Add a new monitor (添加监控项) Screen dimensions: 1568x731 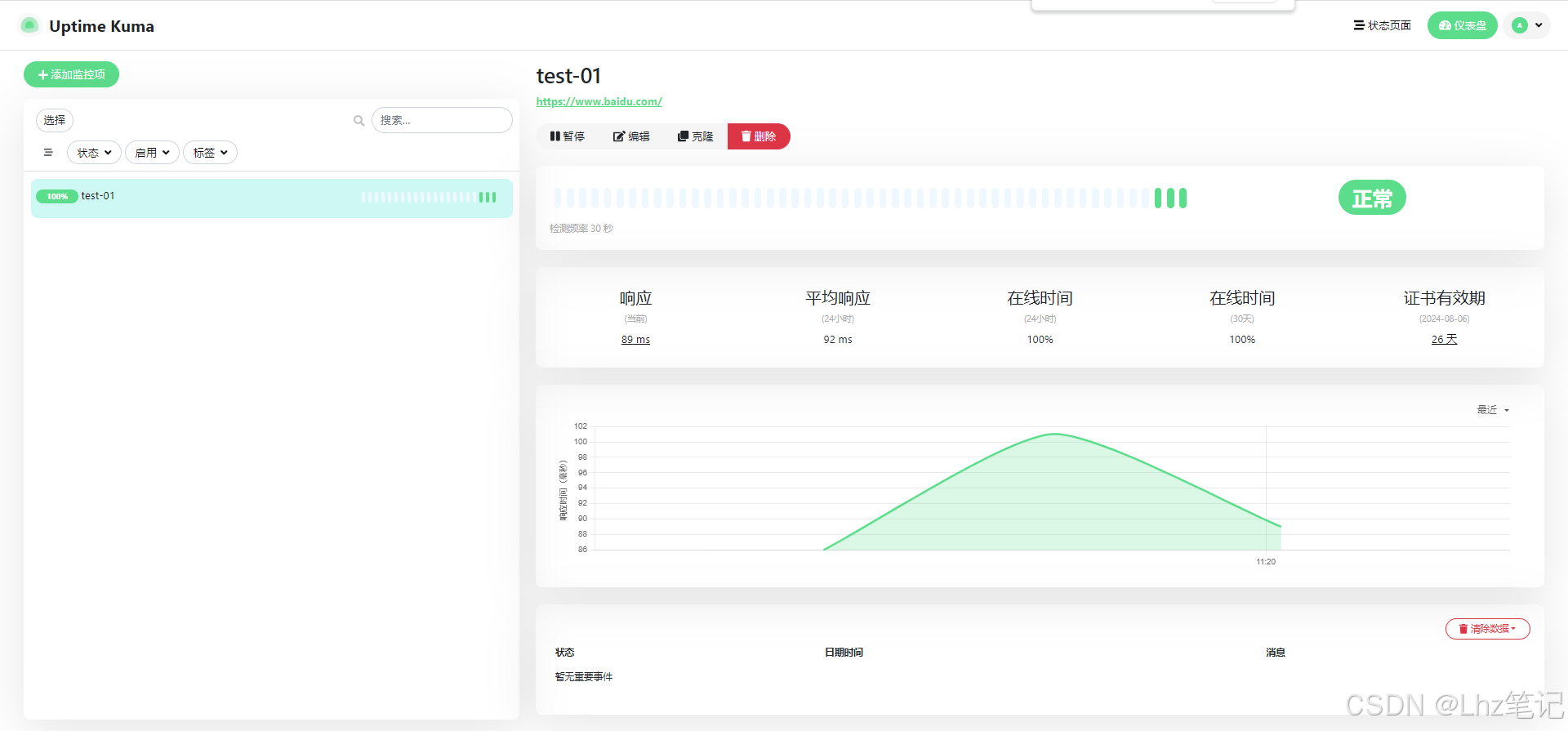(x=71, y=74)
